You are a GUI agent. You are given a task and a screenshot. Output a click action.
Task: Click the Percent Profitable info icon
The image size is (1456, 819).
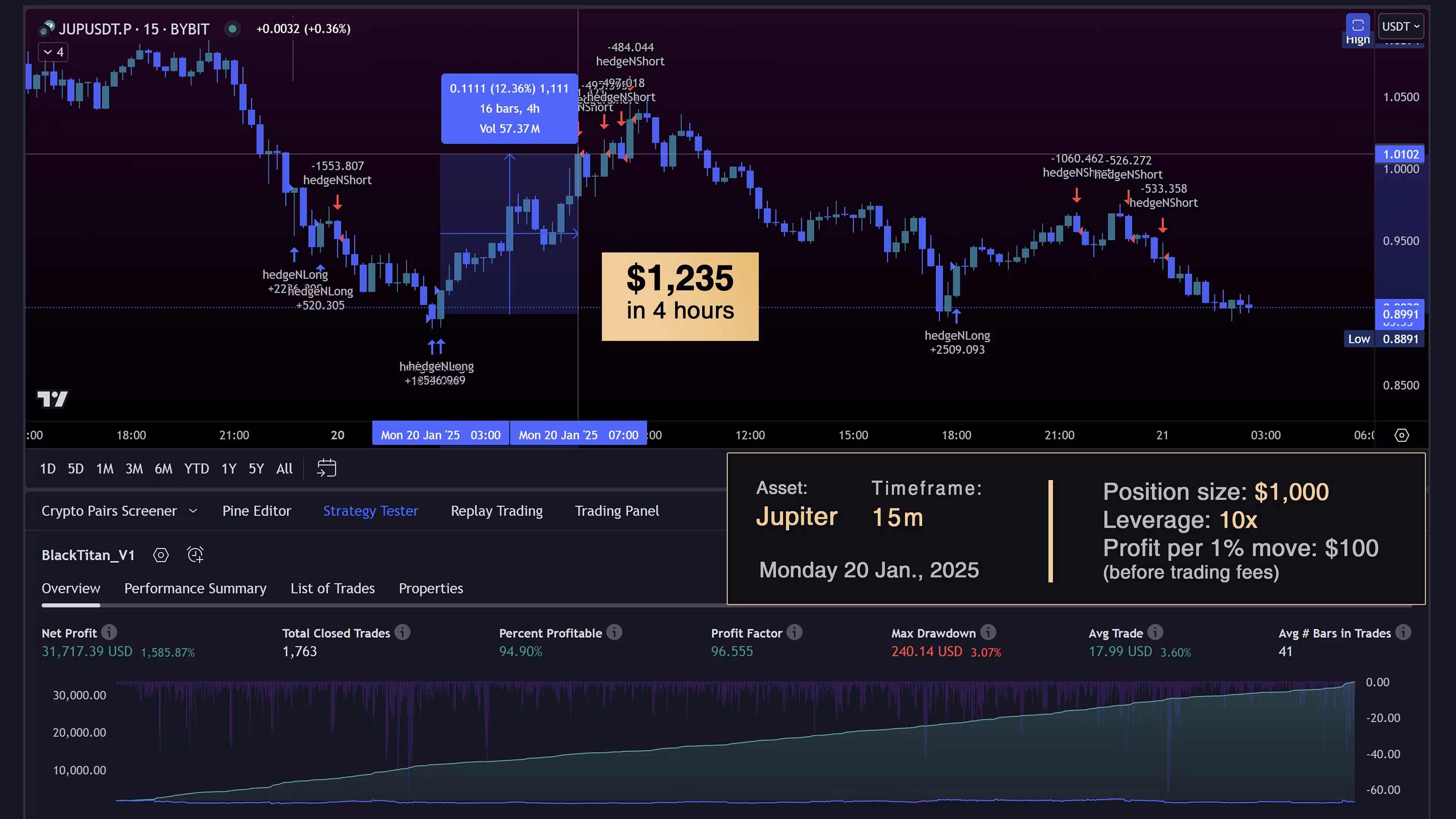[614, 632]
